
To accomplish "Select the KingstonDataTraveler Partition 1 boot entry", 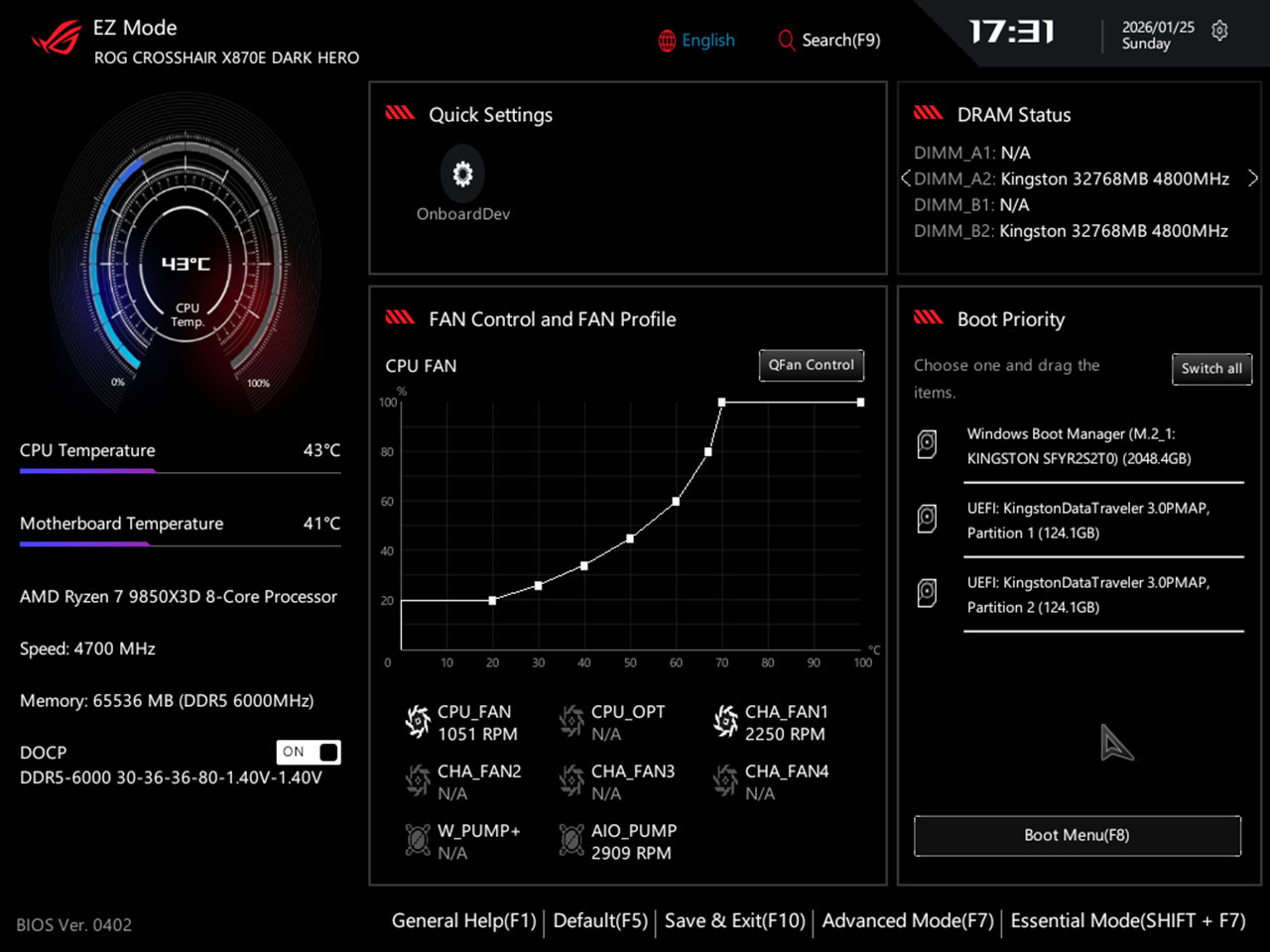I will (x=1079, y=521).
